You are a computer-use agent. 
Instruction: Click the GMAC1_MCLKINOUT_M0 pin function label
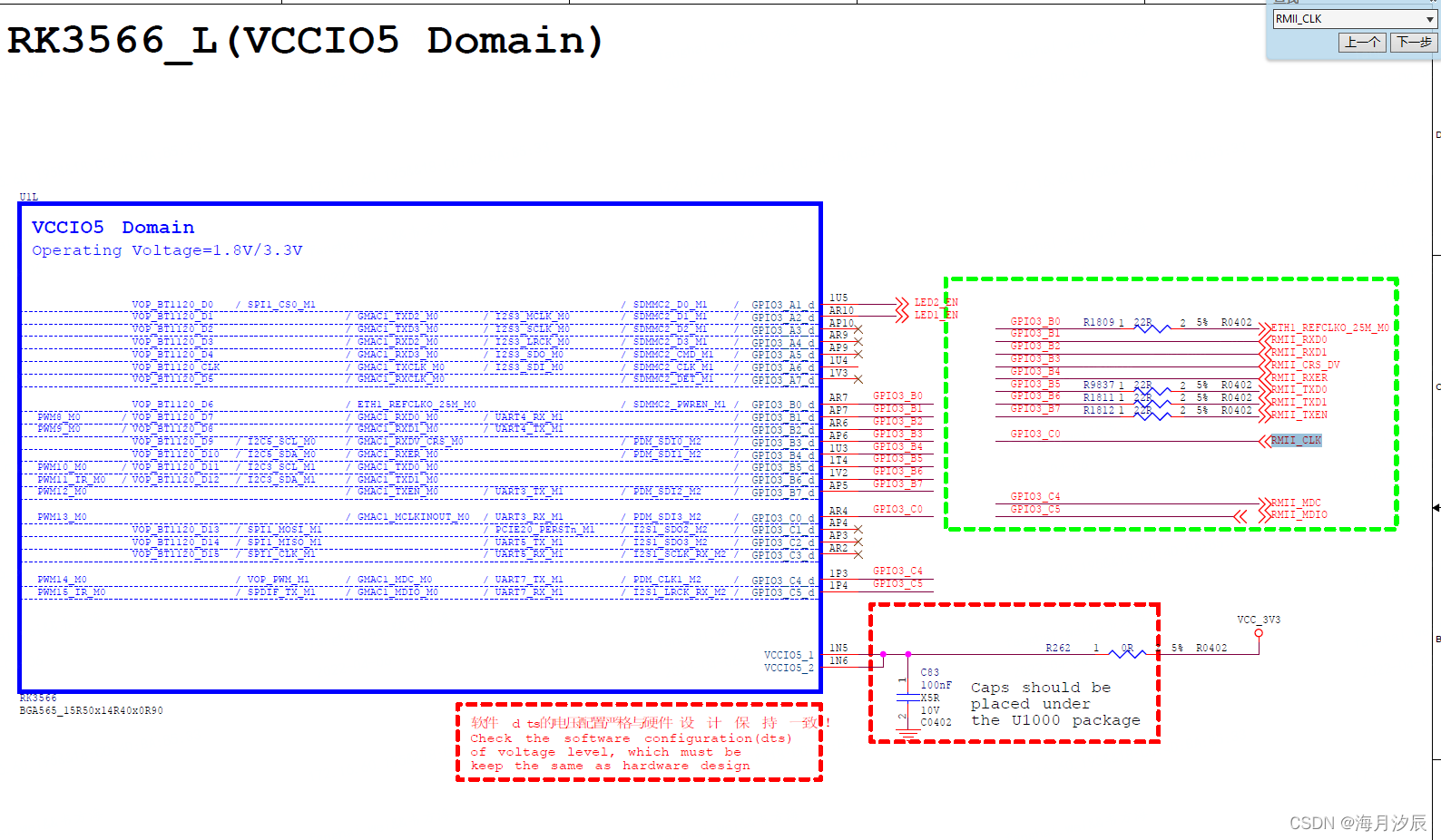[413, 517]
